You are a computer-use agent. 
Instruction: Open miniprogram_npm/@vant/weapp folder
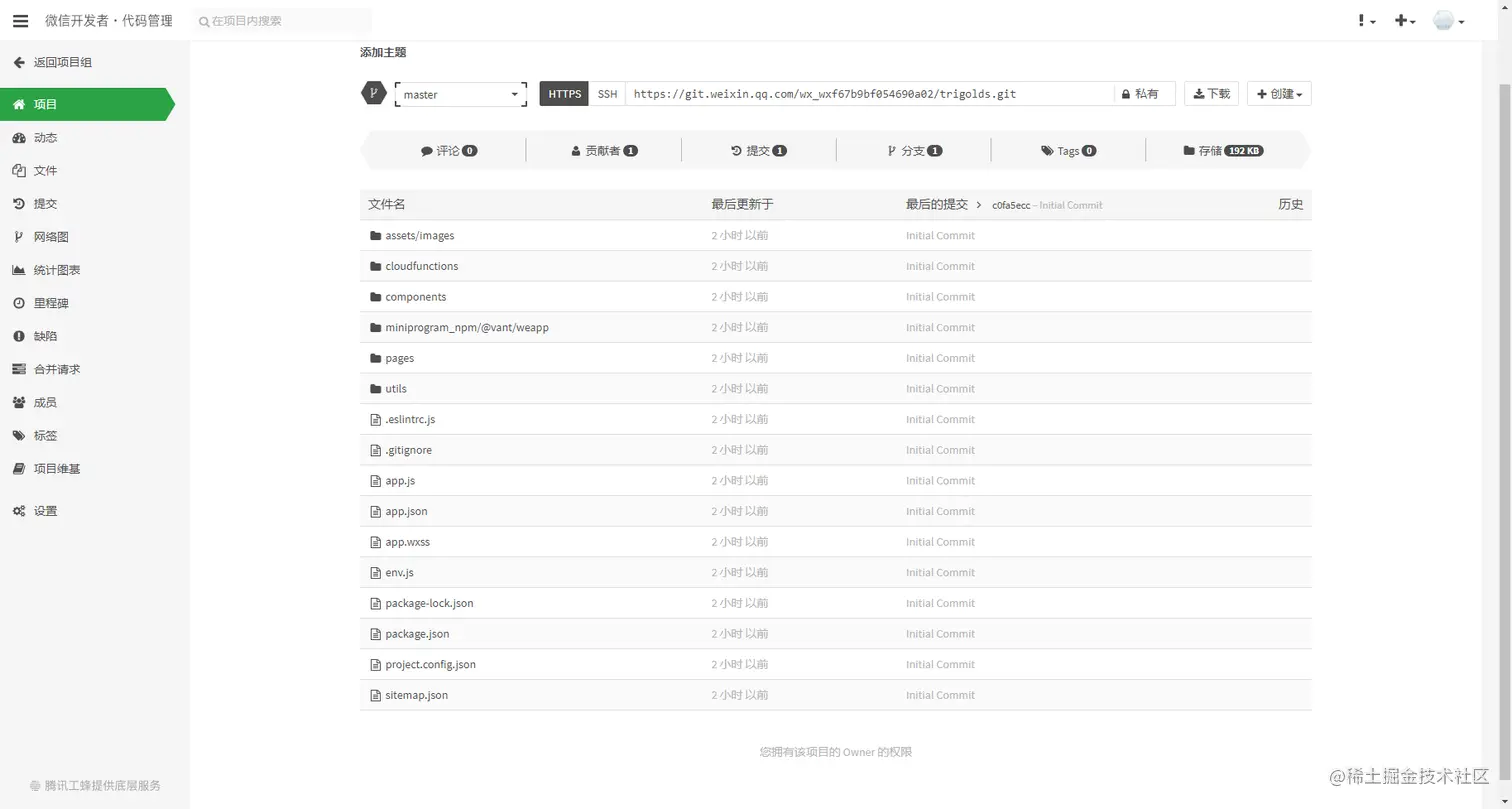click(467, 328)
